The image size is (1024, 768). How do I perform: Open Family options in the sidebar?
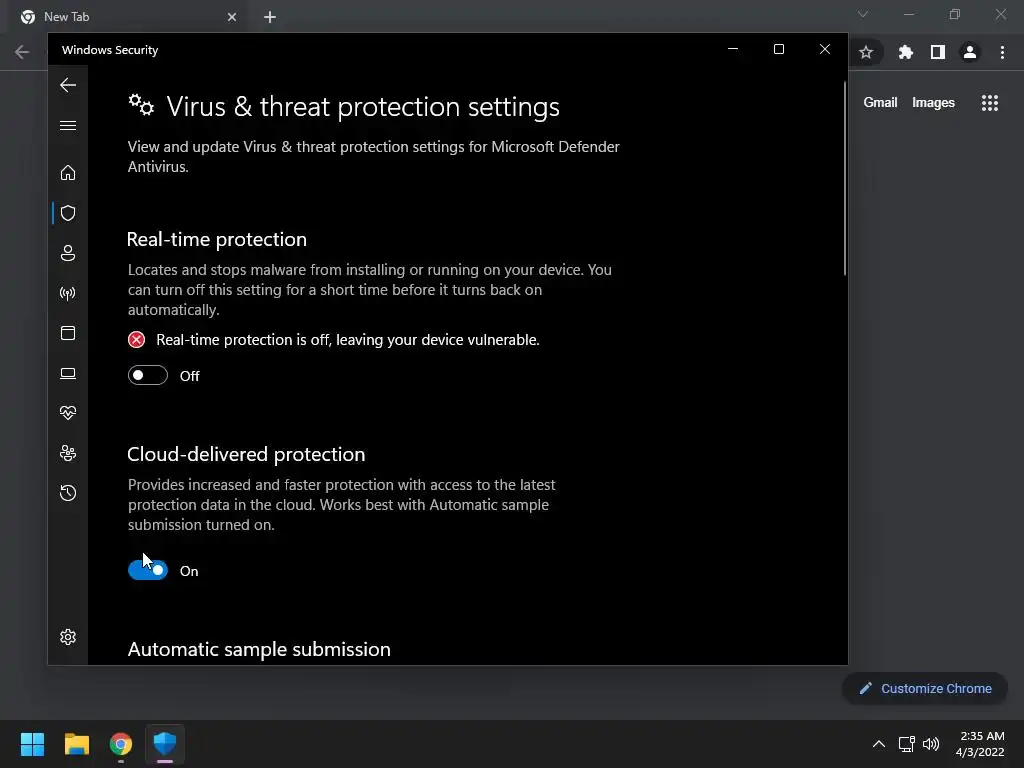[x=68, y=453]
